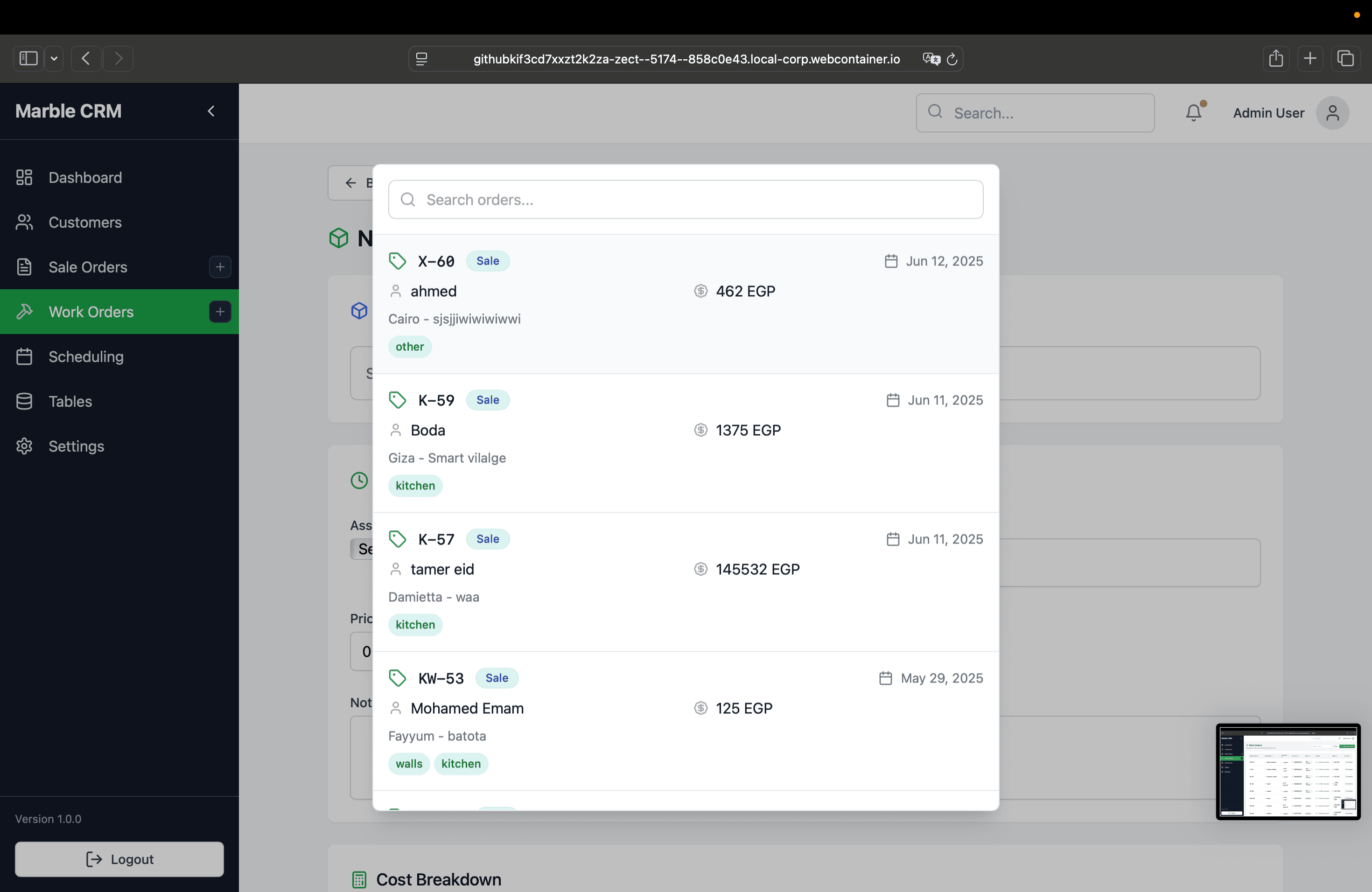
Task: Click address Fayyum - batota
Action: point(437,736)
